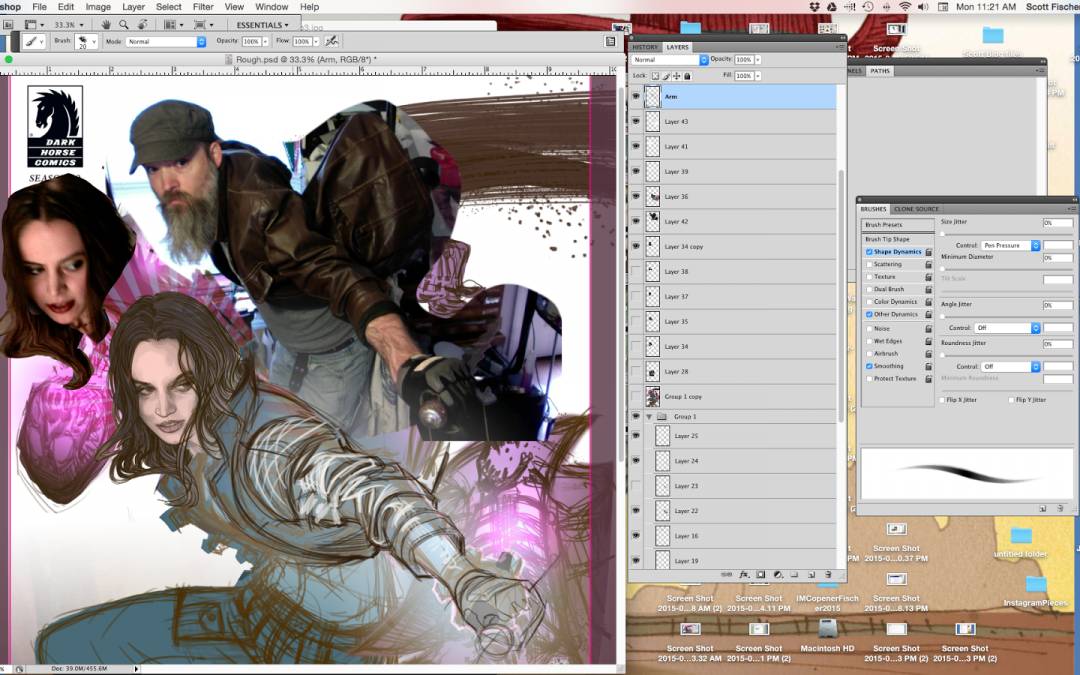Screen dimensions: 1080x675
Task: Click the lock transparent pixels icon
Action: pos(655,76)
